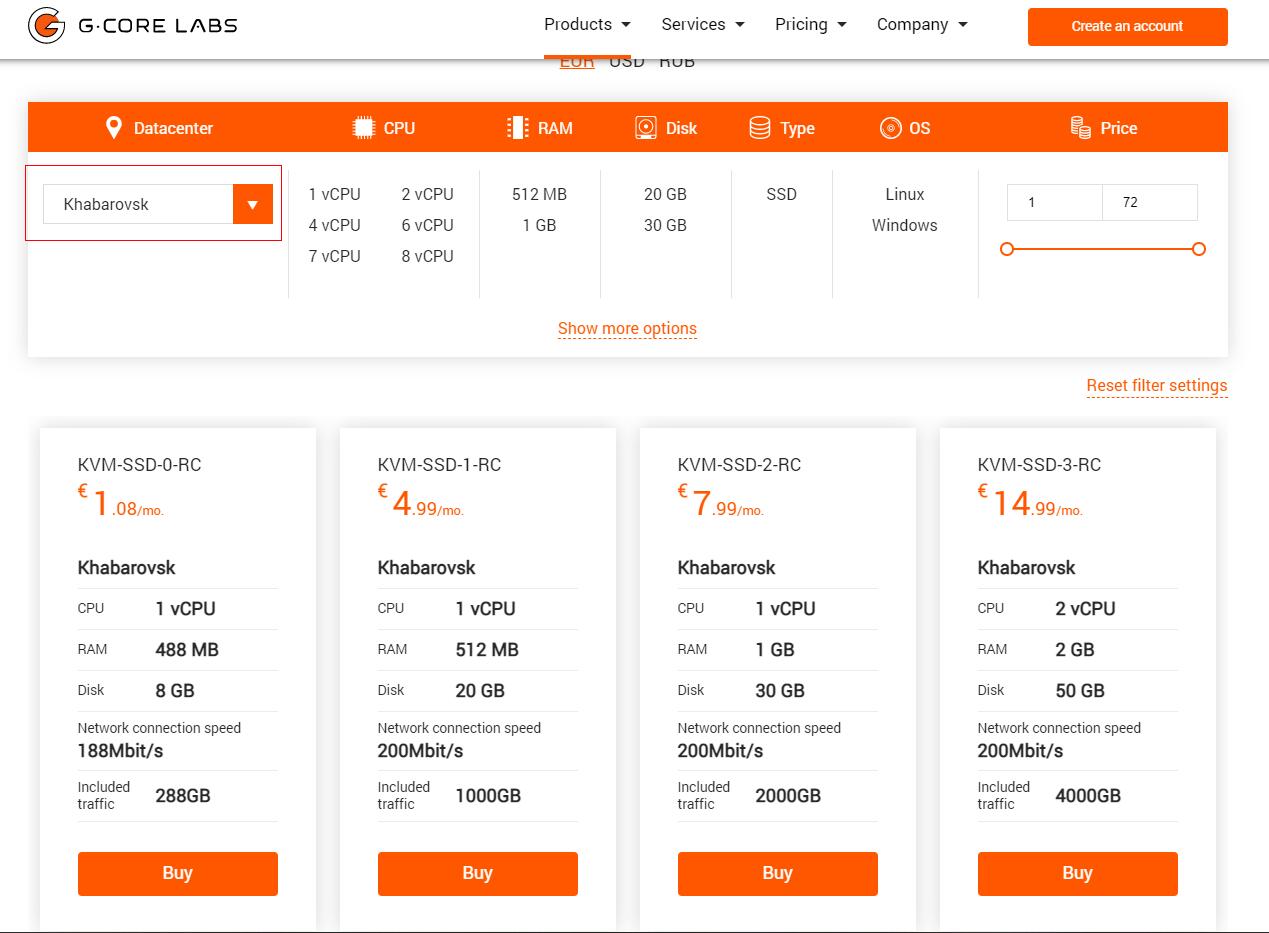The image size is (1269, 933).
Task: Buy the KVM-SSD-3-RC plan
Action: point(1078,873)
